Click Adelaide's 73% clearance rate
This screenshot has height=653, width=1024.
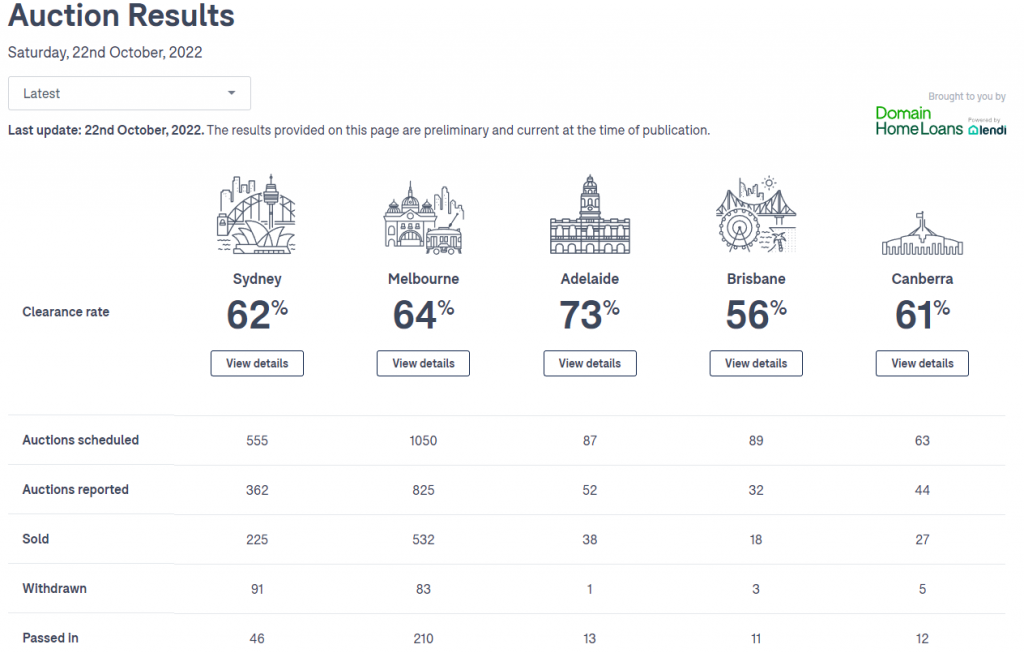590,314
